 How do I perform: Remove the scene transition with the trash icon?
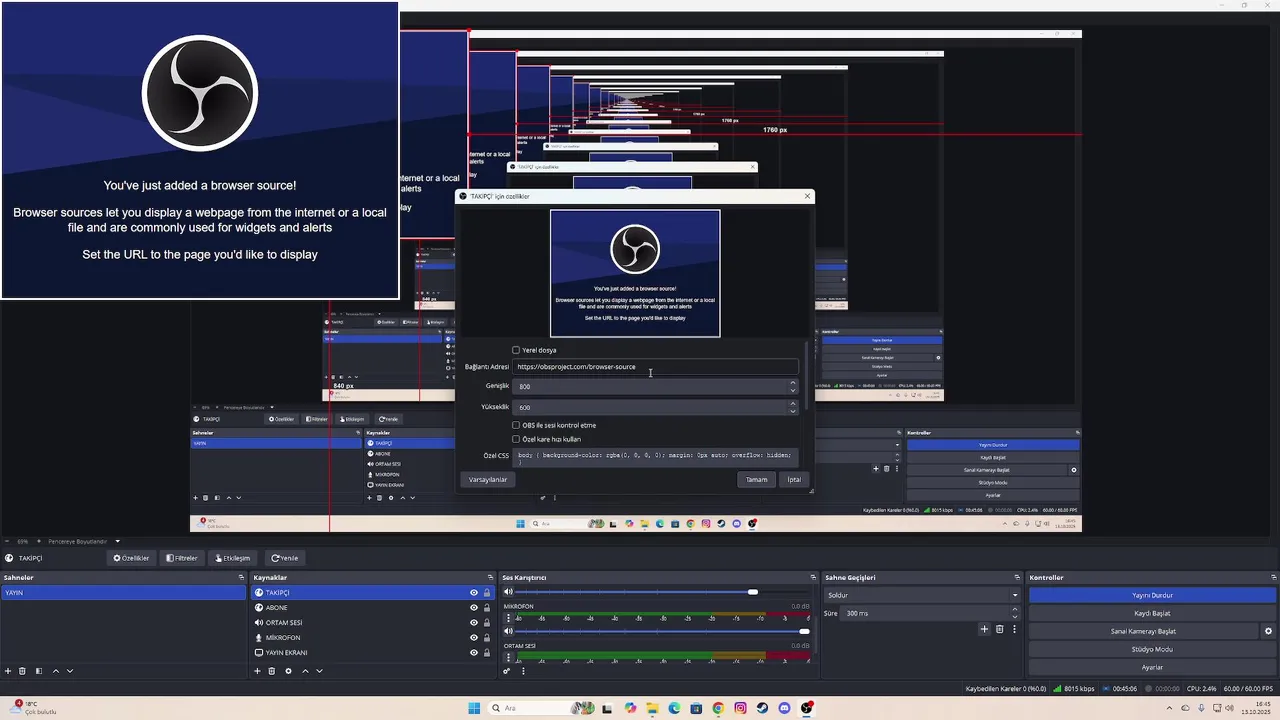click(999, 629)
